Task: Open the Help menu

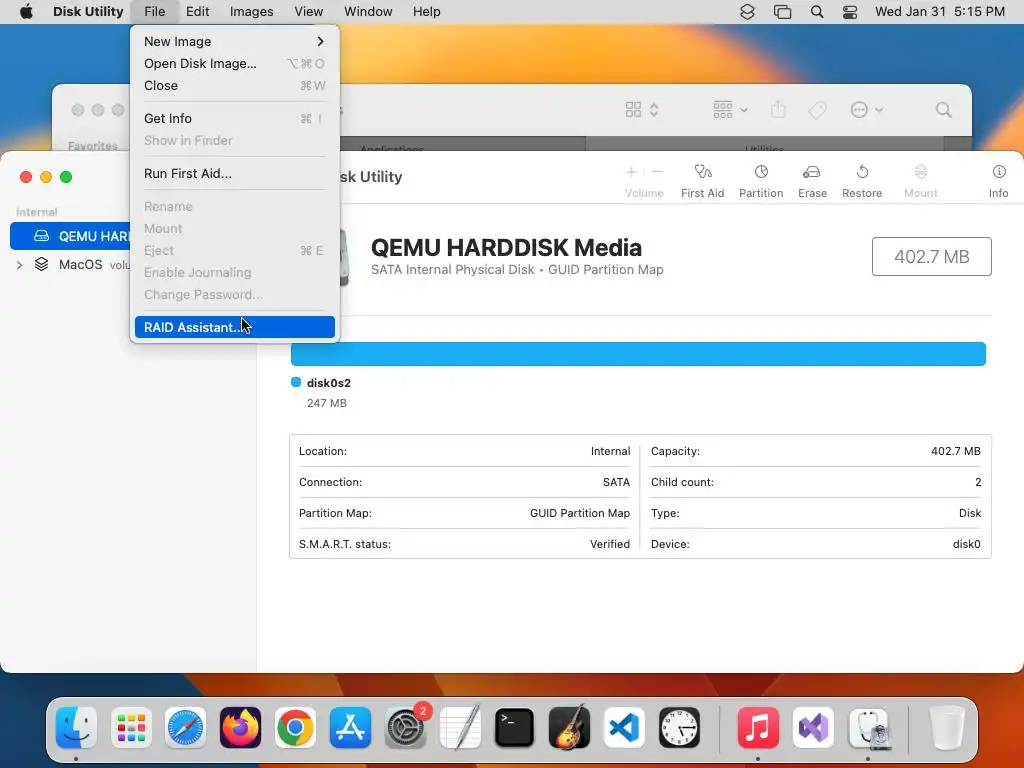Action: pos(426,12)
